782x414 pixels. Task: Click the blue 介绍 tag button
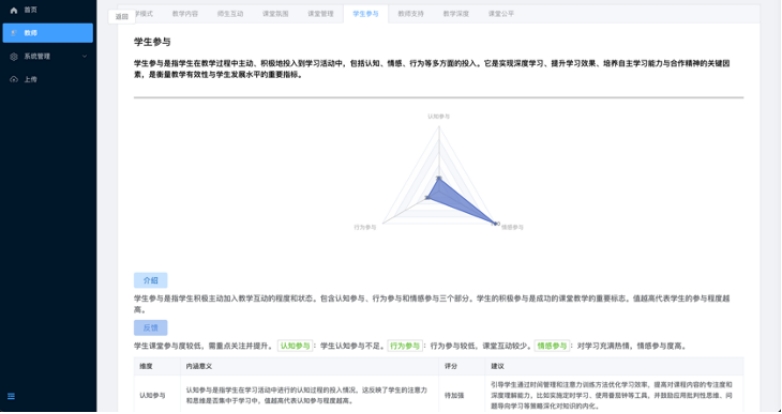150,281
